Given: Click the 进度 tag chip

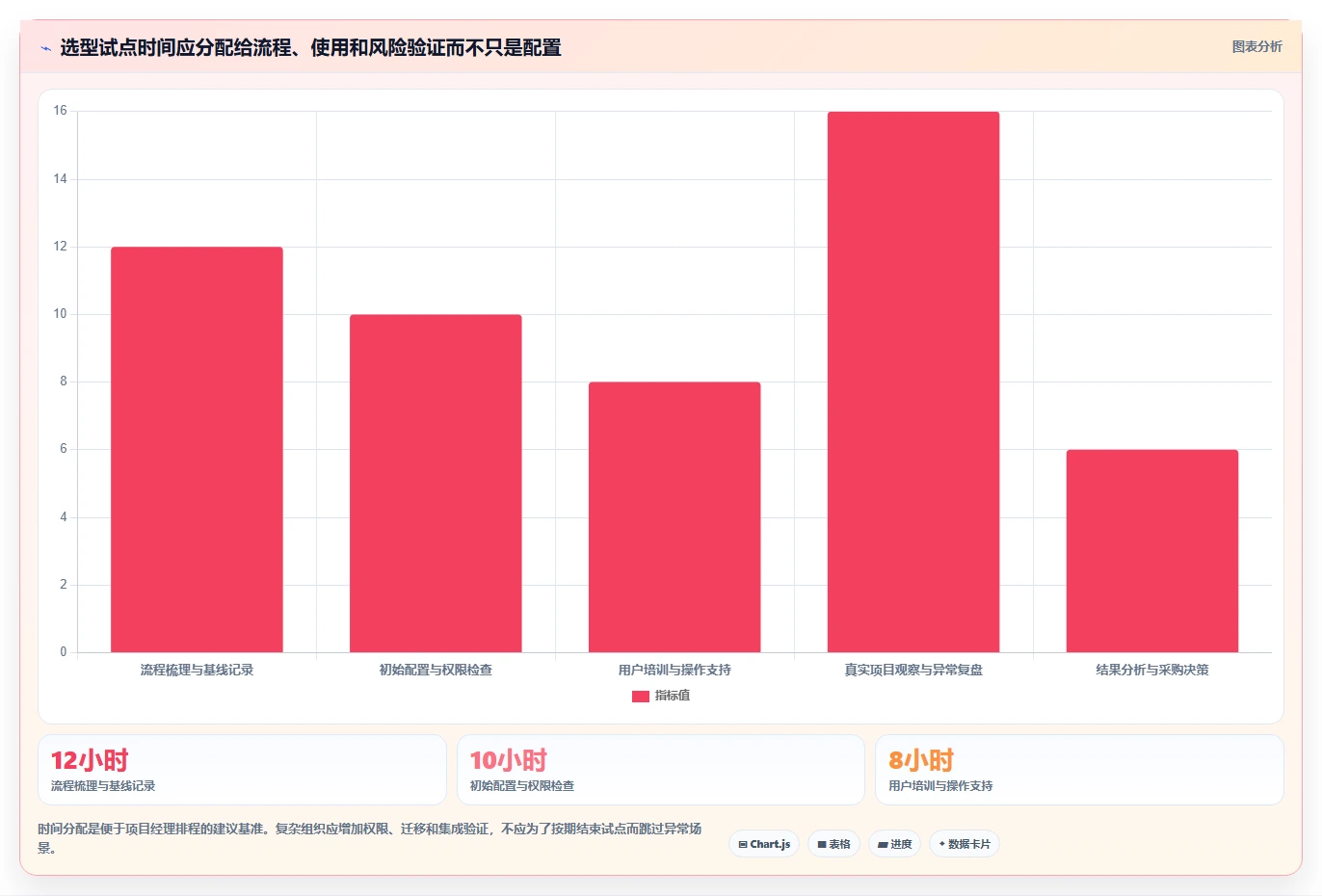Looking at the screenshot, I should [x=894, y=844].
